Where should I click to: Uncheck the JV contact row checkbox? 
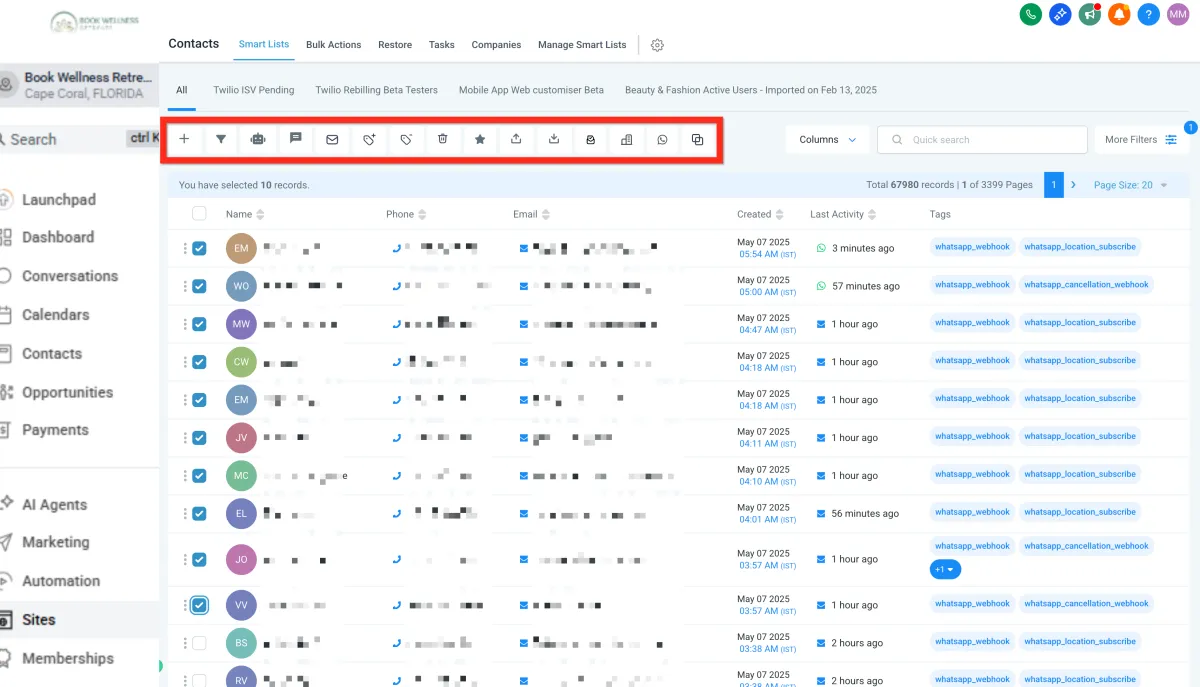(x=199, y=438)
